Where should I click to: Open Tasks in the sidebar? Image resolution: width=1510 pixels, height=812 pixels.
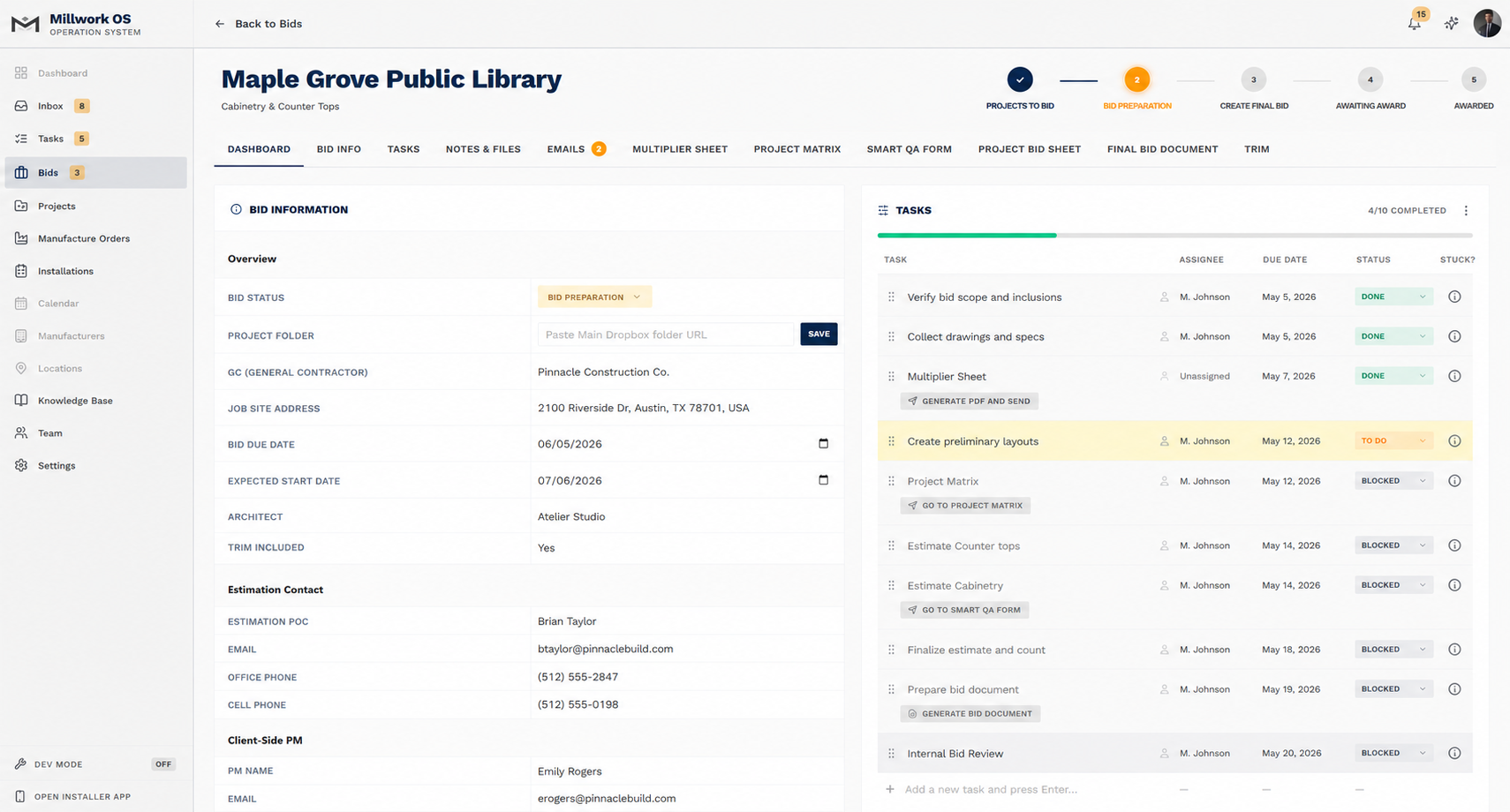(x=95, y=139)
